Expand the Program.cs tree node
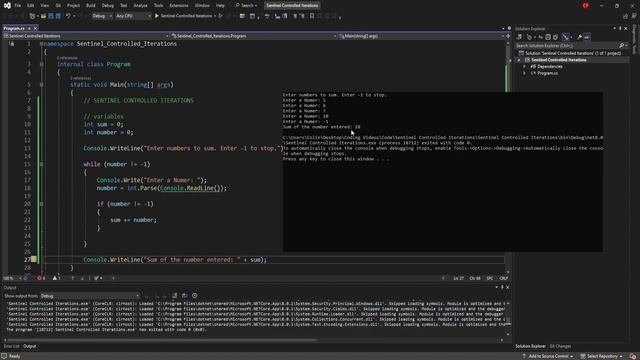Viewport: 640px width, 360px height. pos(524,73)
